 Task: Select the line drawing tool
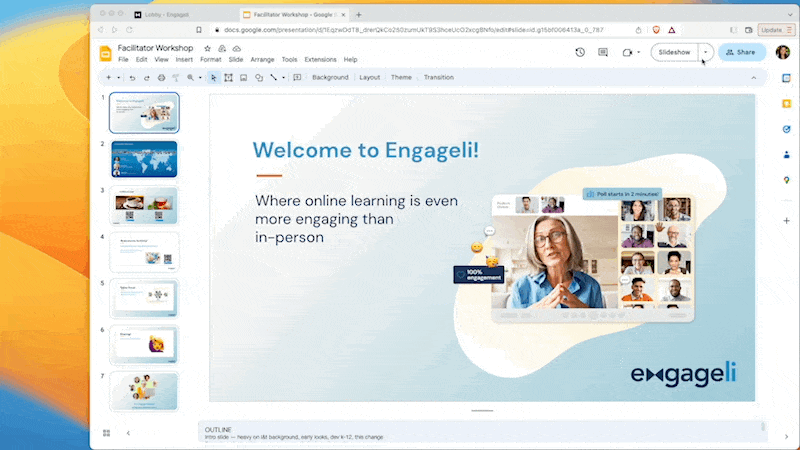pos(273,78)
